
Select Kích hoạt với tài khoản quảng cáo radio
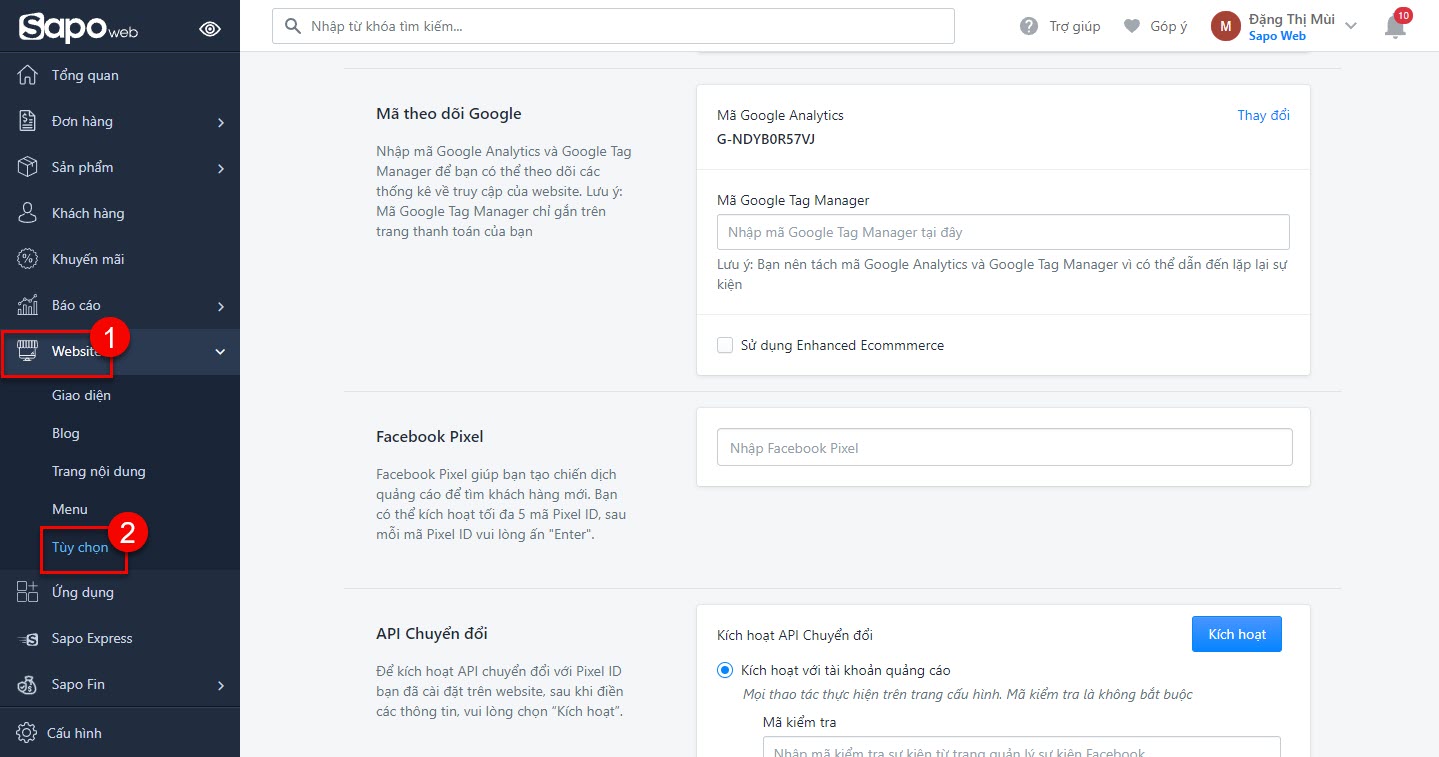(725, 670)
